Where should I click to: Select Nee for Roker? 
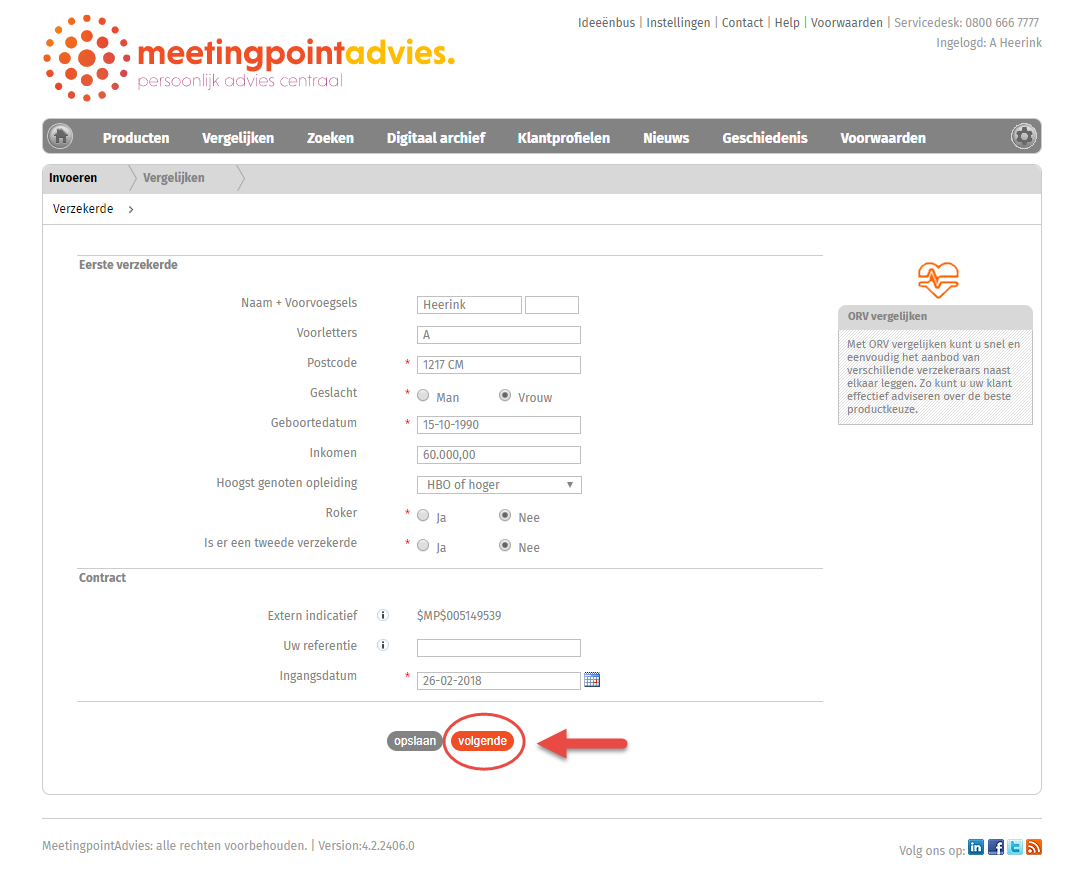pyautogui.click(x=505, y=515)
